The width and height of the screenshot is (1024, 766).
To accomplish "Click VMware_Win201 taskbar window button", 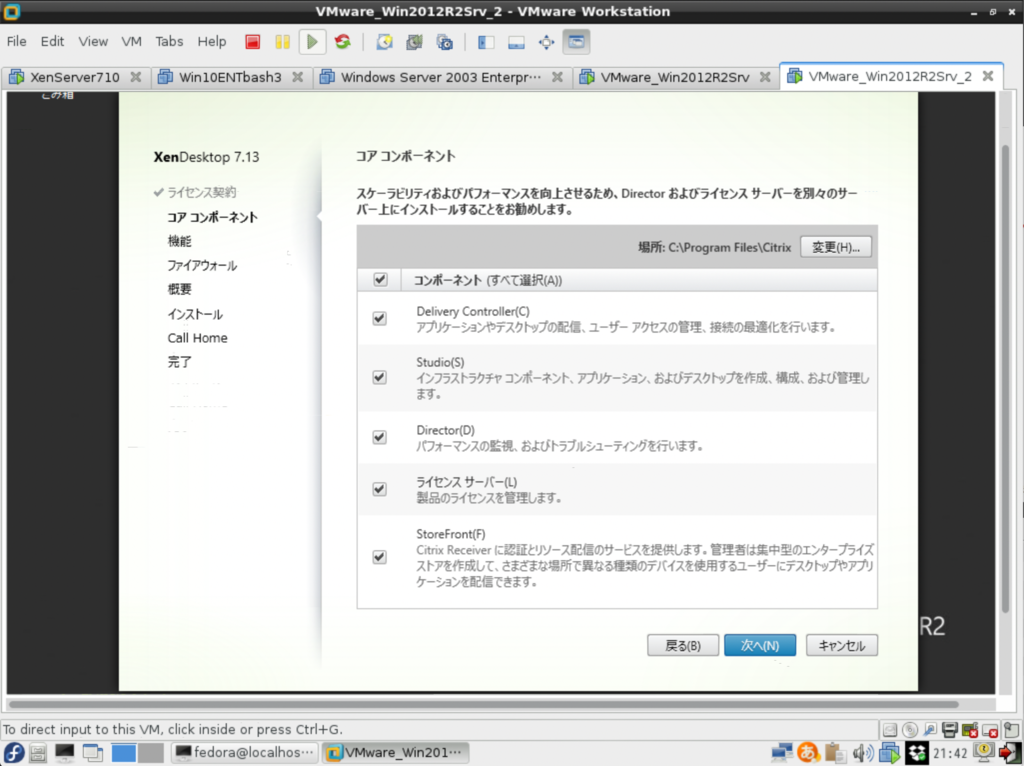I will click(396, 753).
